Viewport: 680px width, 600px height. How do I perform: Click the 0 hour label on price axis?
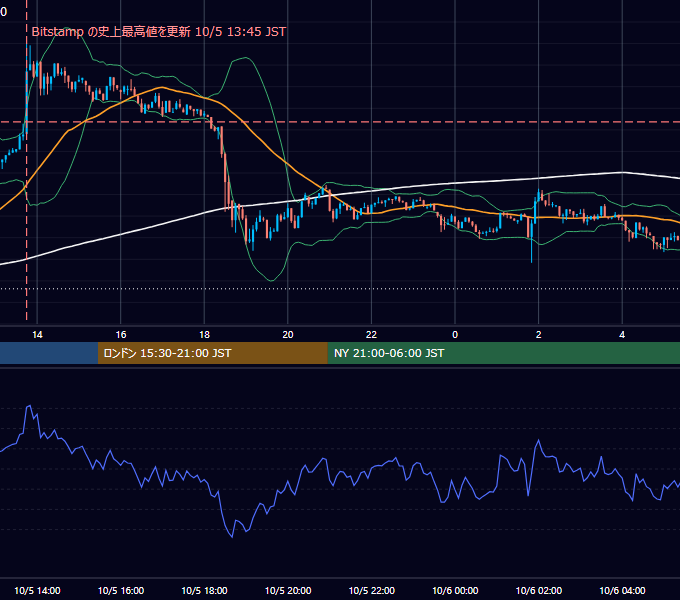point(455,335)
